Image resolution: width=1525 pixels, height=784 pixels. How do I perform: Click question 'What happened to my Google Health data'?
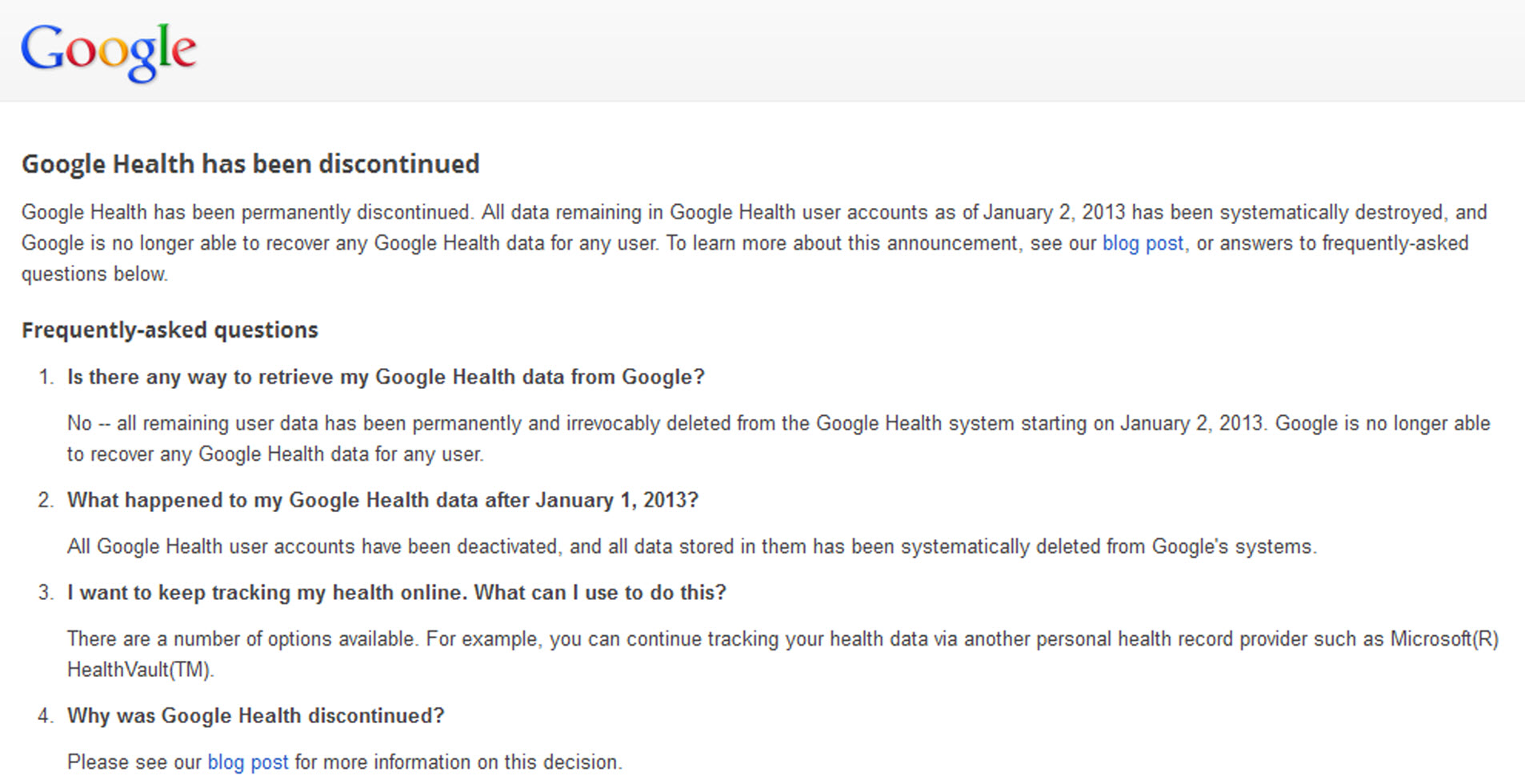tap(382, 500)
